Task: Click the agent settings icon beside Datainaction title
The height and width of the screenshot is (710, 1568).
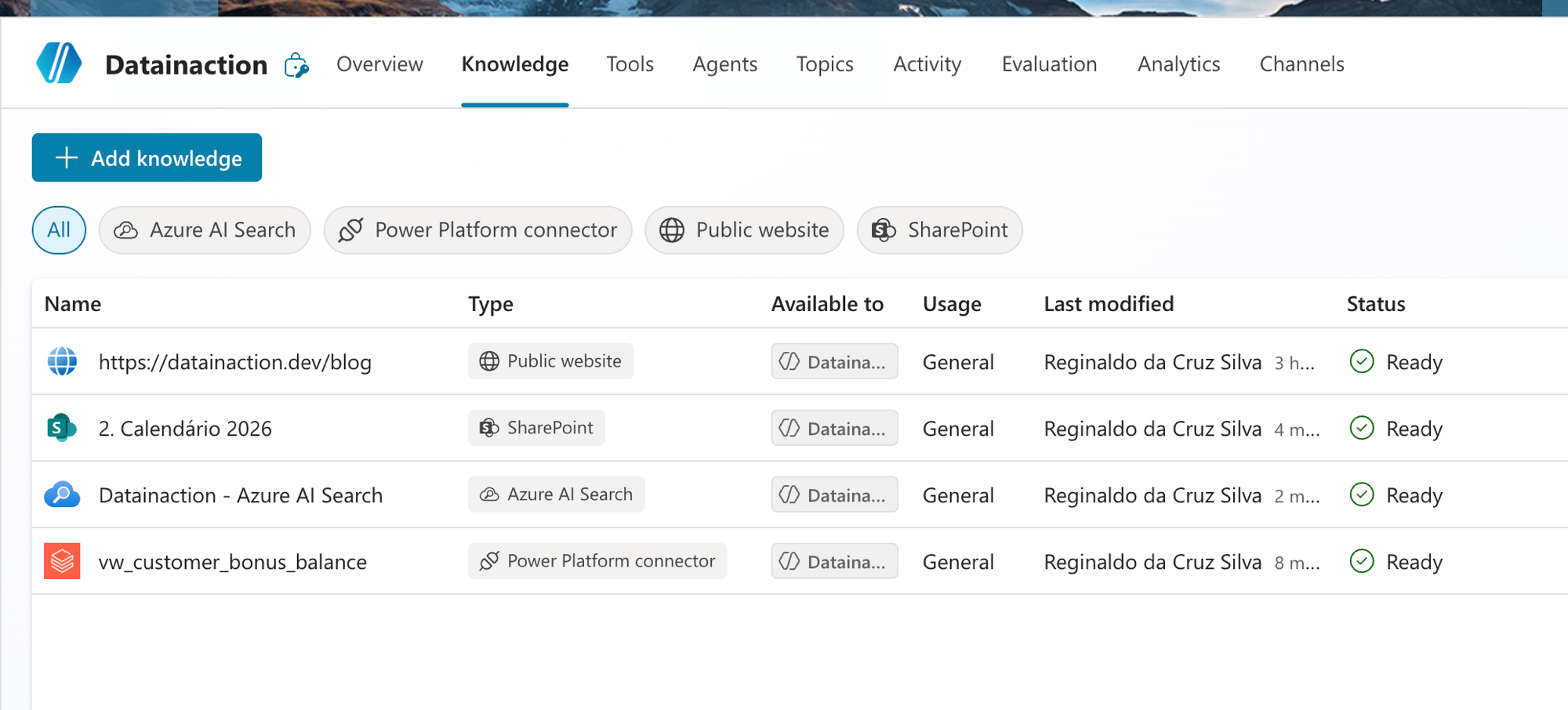Action: 296,65
